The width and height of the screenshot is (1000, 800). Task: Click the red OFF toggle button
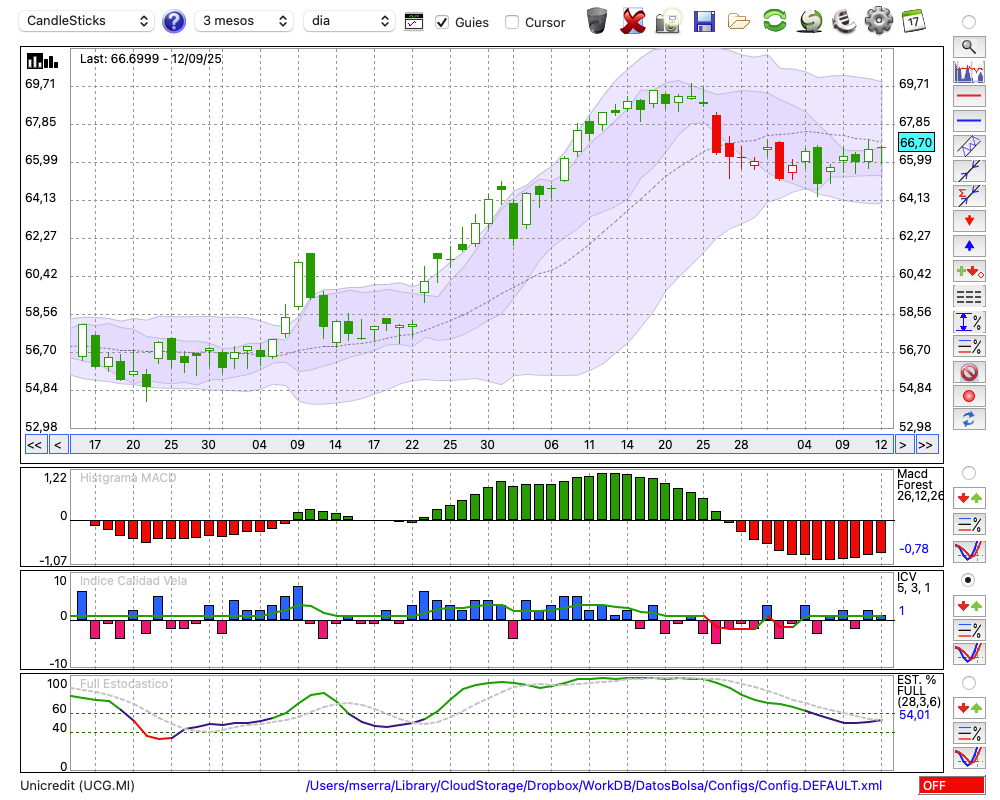[x=952, y=785]
